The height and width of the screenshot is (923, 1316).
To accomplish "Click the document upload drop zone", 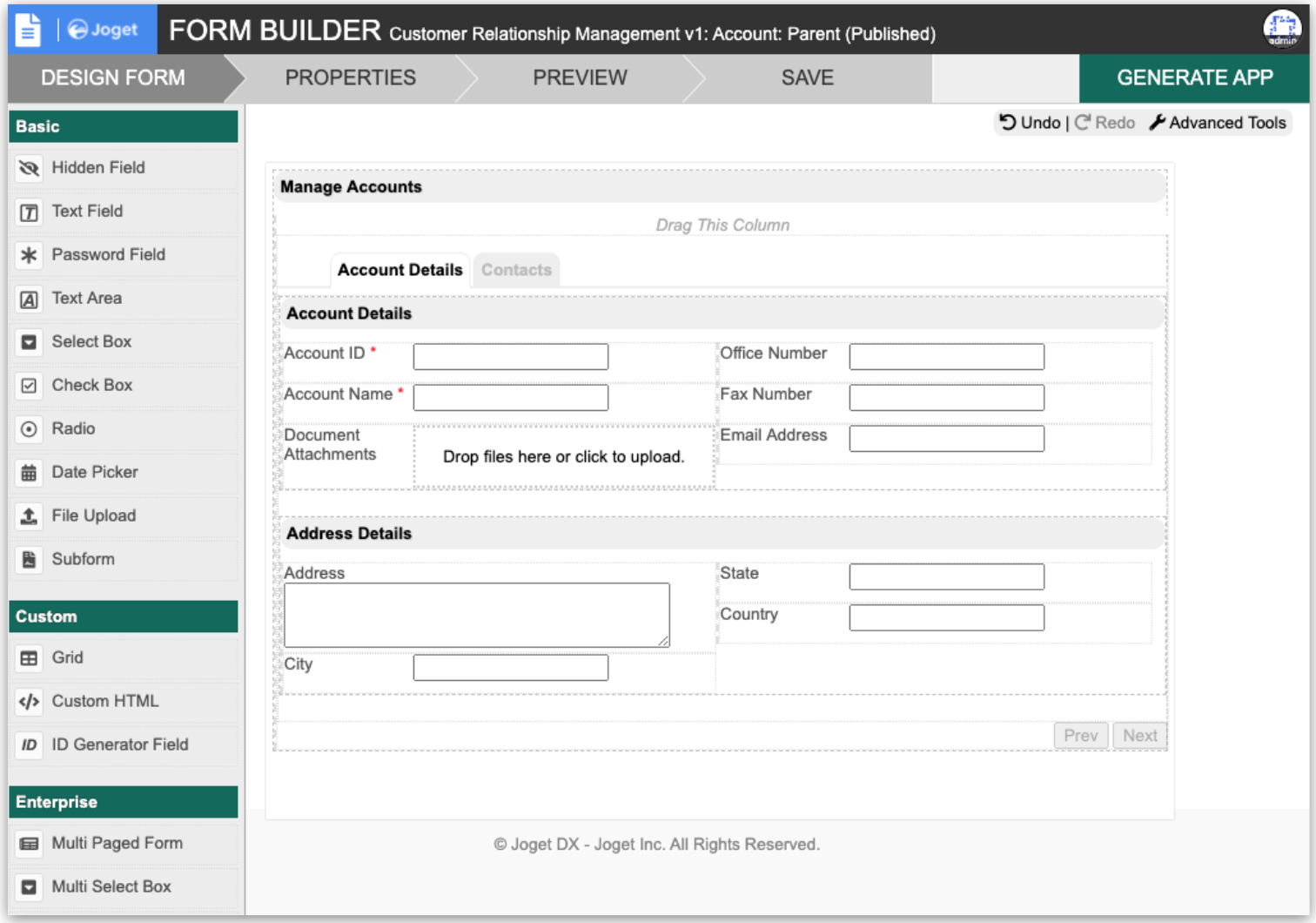I will [564, 456].
